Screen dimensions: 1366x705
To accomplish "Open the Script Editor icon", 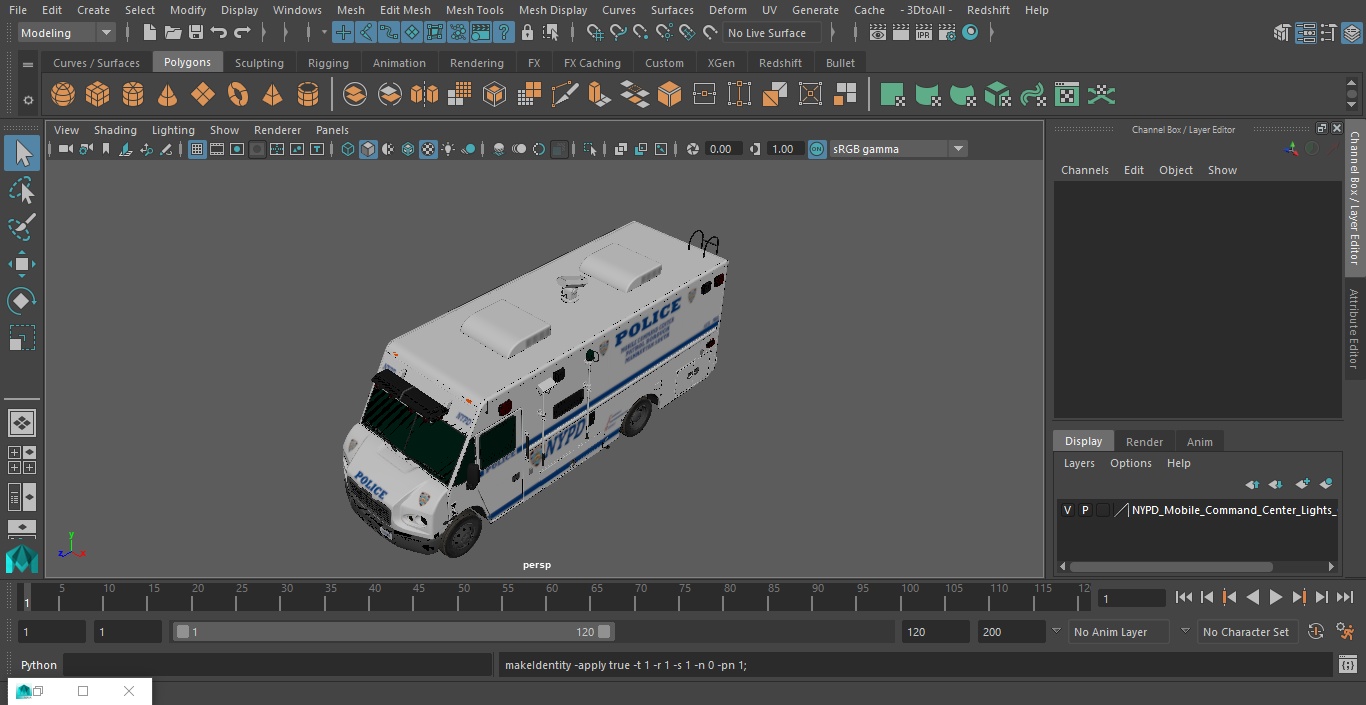I will 1348,665.
